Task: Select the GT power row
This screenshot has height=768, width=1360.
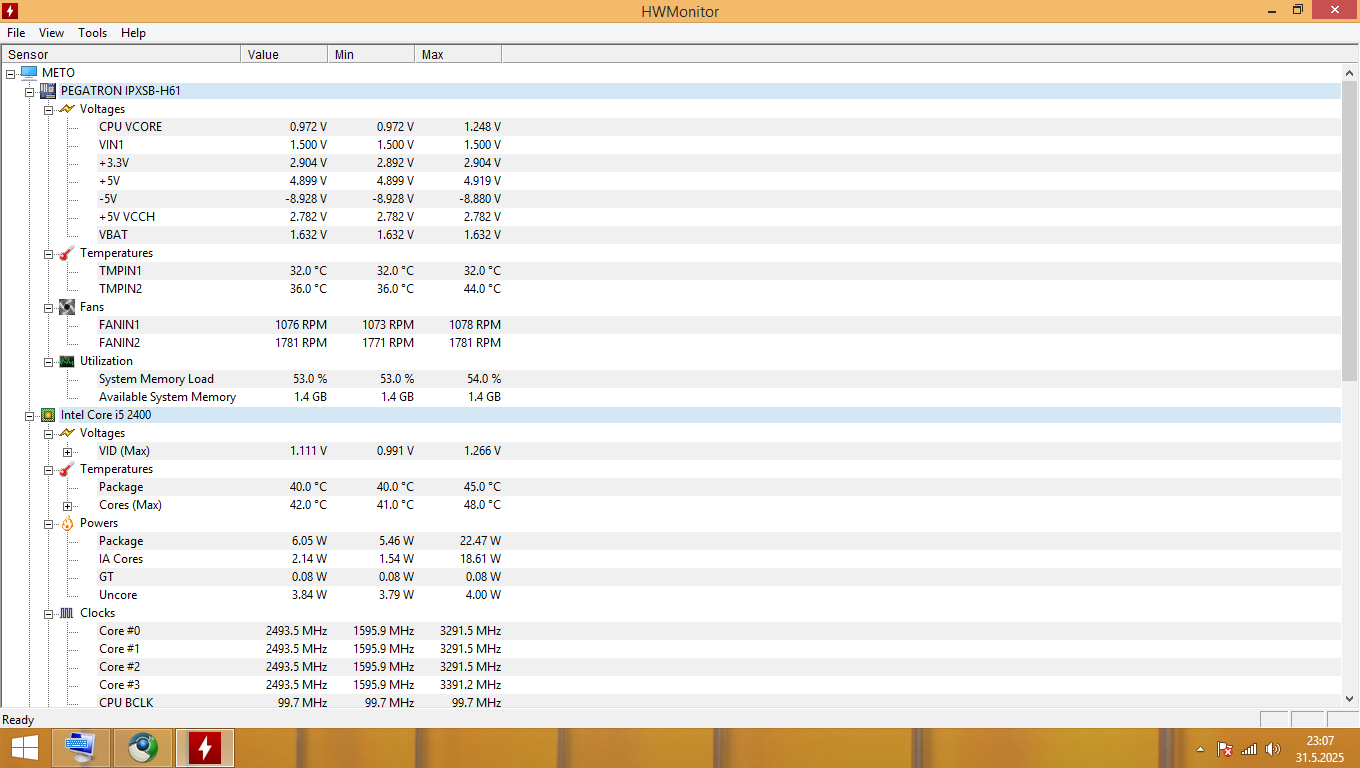Action: [671, 577]
